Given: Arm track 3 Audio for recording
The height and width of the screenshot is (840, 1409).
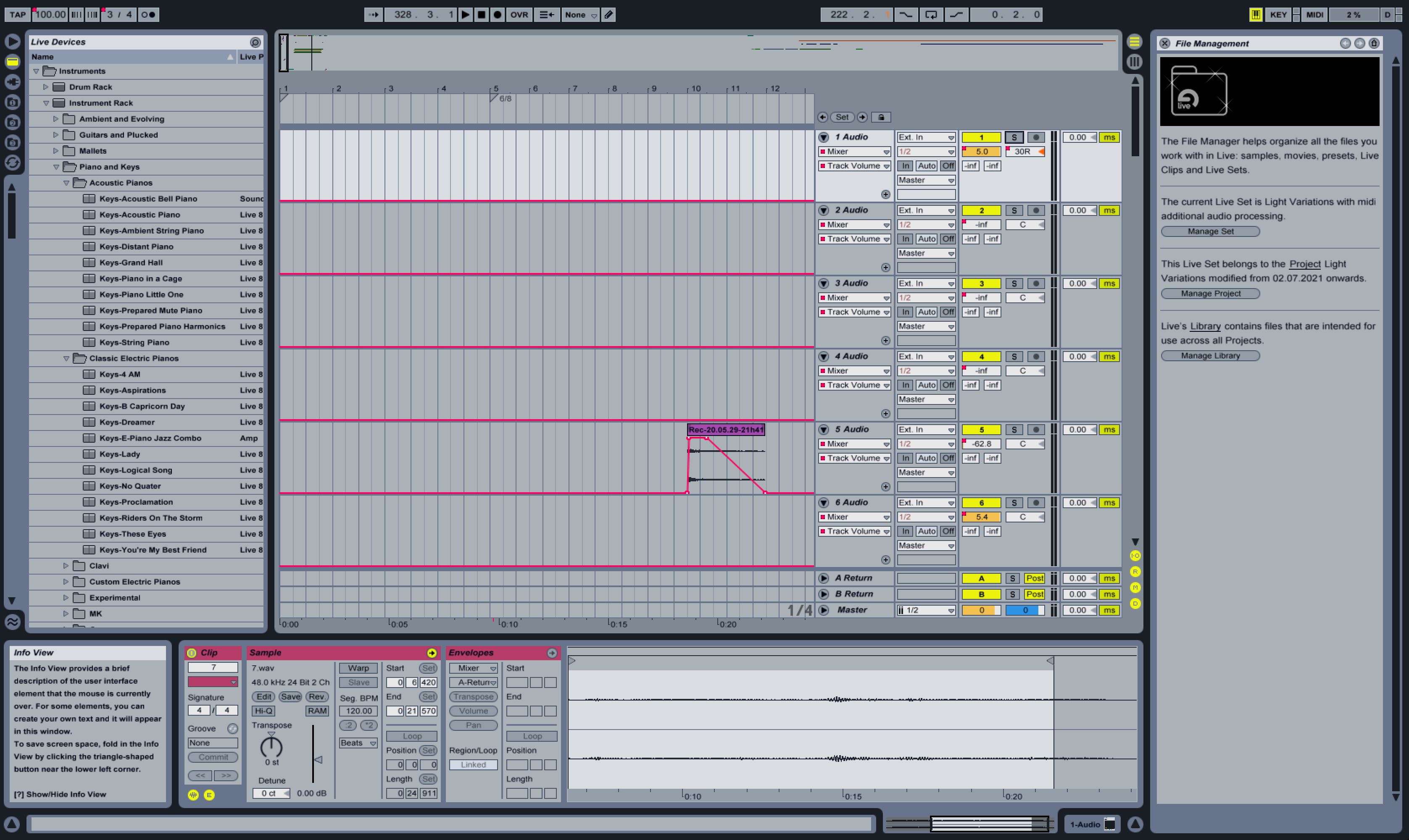Looking at the screenshot, I should [1036, 283].
